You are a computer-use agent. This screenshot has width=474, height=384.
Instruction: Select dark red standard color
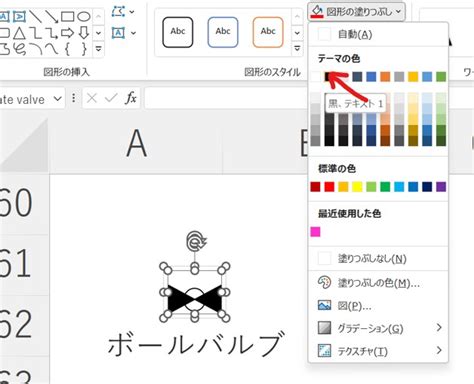(x=315, y=187)
